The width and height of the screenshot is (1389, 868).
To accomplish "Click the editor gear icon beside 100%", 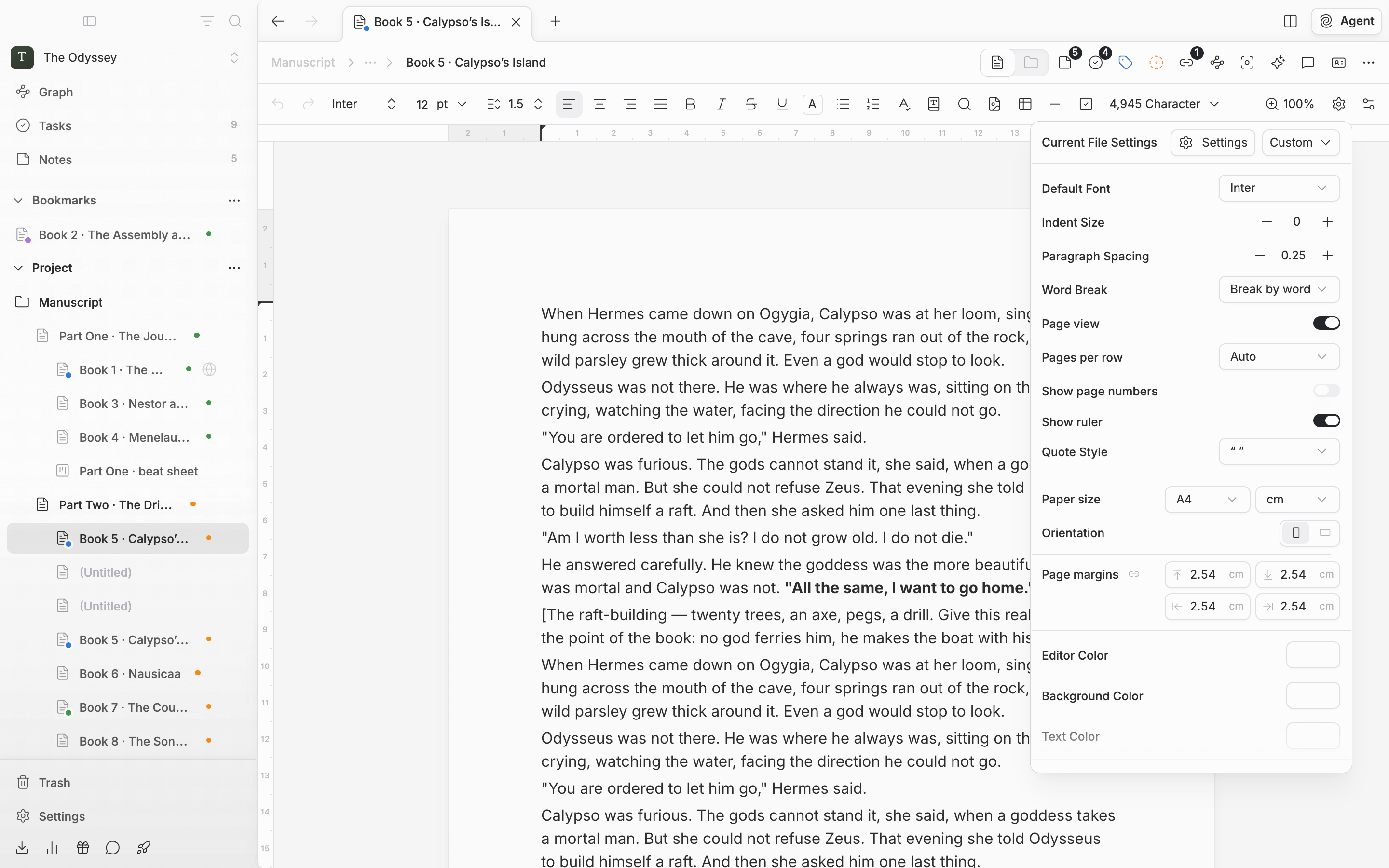I will (1338, 104).
